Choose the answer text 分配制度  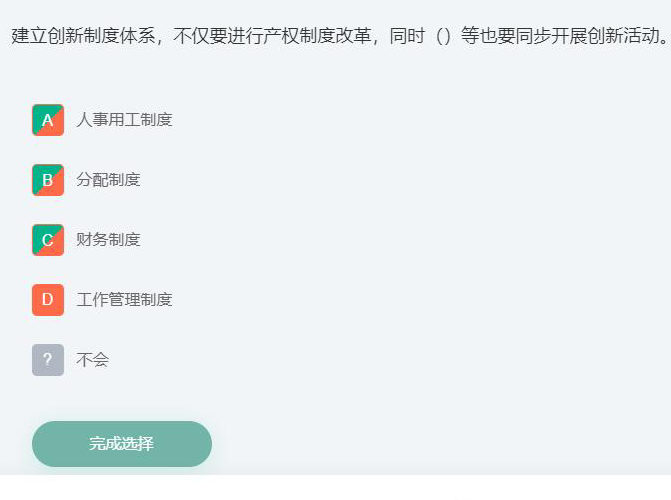pyautogui.click(x=108, y=179)
